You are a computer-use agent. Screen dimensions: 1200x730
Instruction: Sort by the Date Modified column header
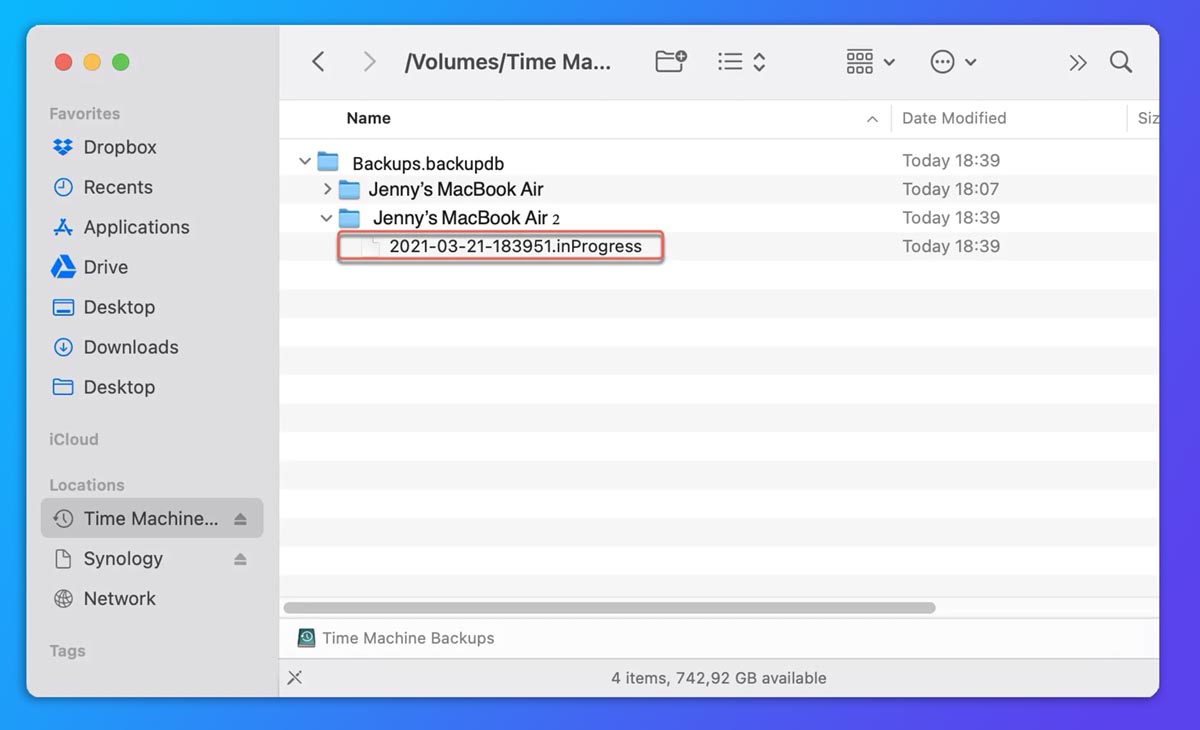click(x=954, y=118)
